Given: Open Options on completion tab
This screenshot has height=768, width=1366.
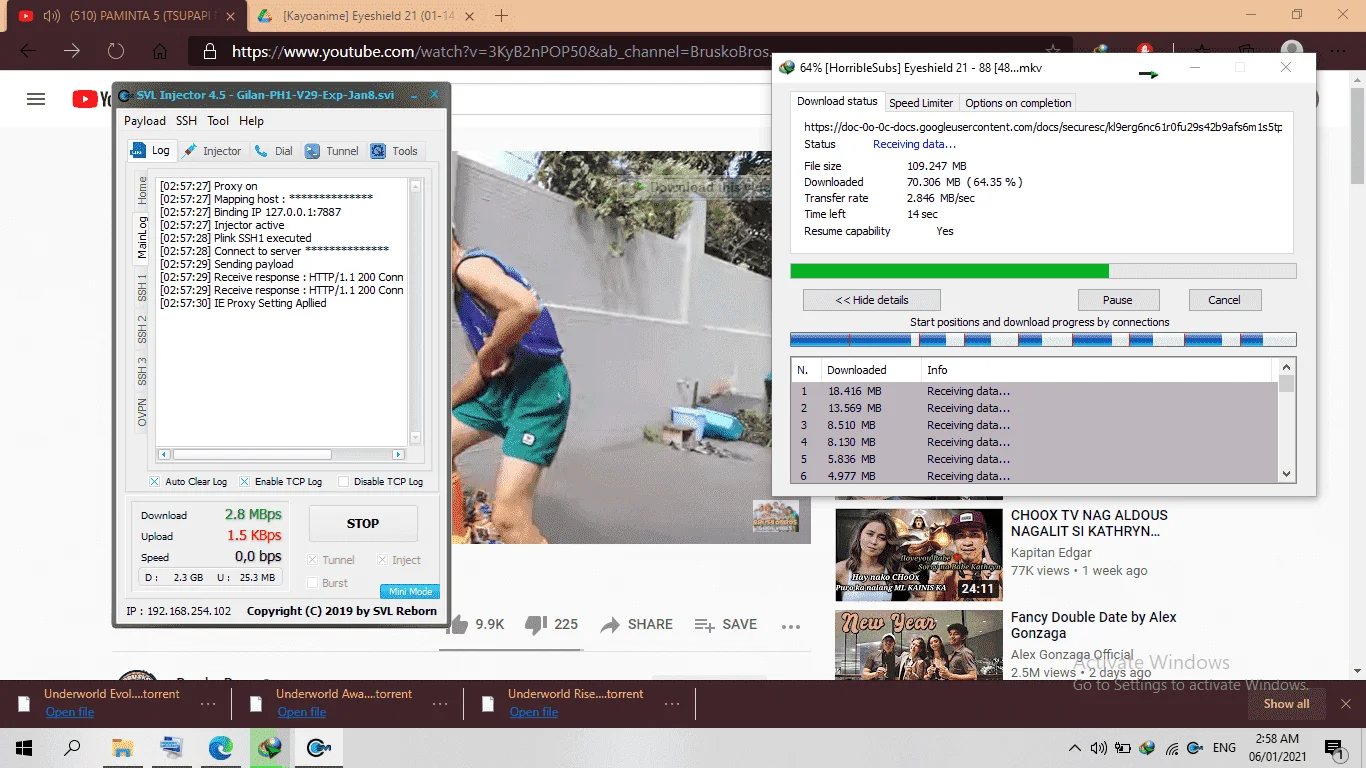Looking at the screenshot, I should tap(1018, 103).
